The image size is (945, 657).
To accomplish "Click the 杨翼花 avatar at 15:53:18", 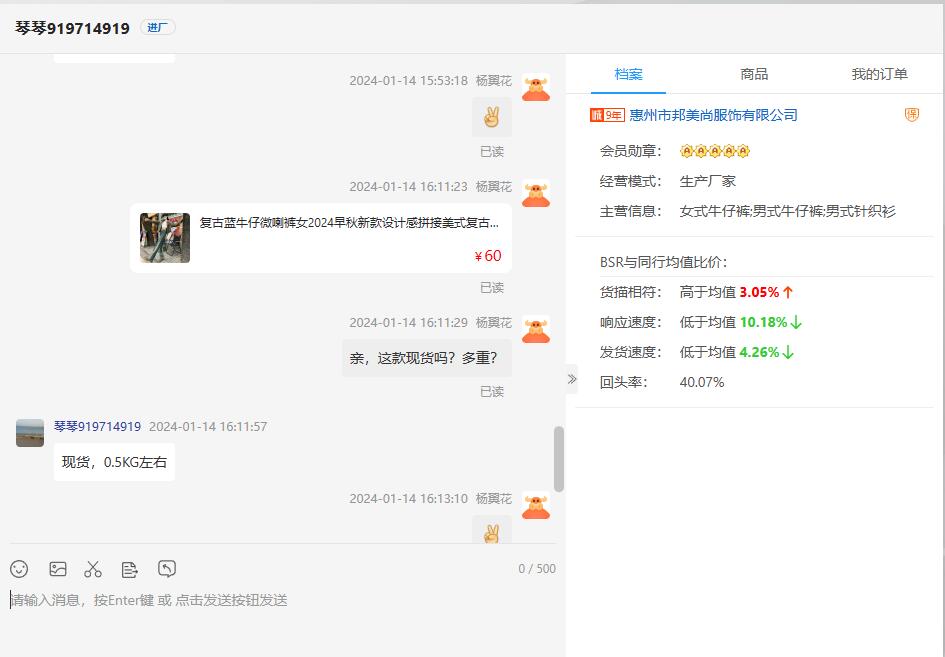I will tap(536, 87).
